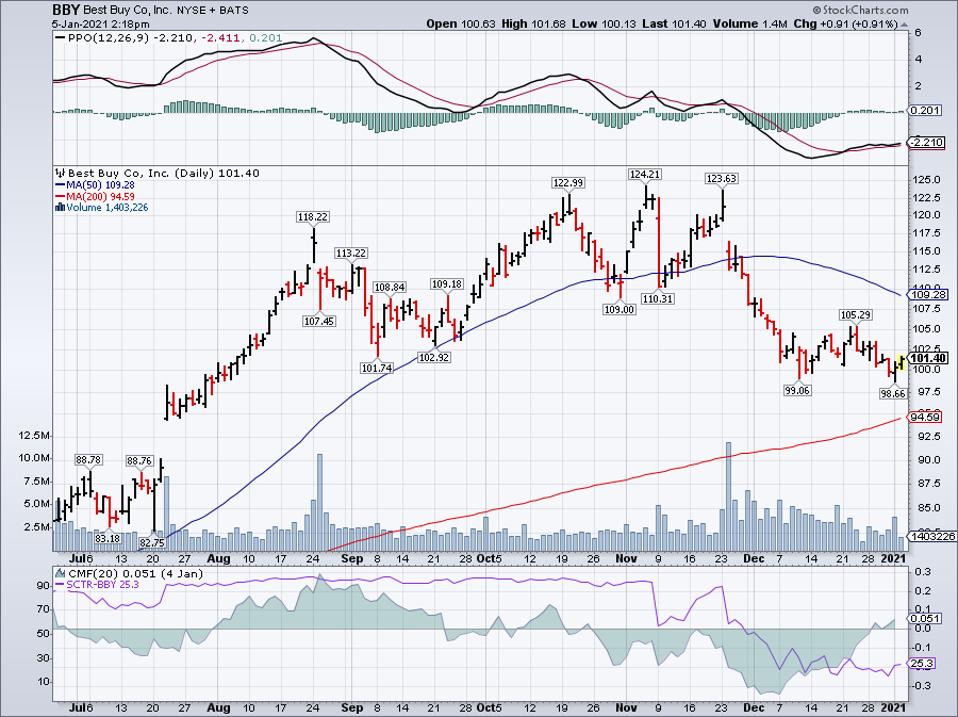Click the BBY ticker symbol
958x717 pixels.
(67, 11)
